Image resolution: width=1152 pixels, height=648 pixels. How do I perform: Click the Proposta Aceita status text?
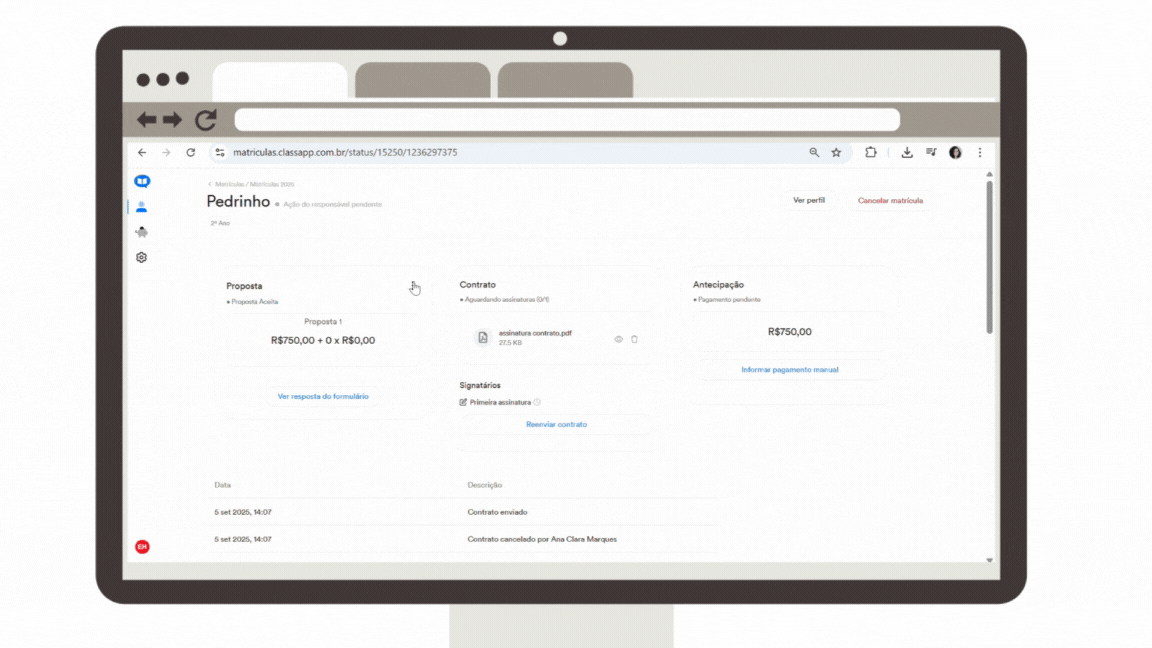click(254, 302)
